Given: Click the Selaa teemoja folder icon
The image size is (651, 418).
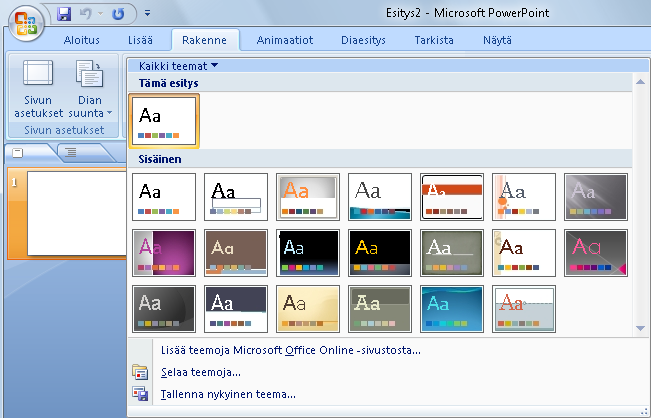Looking at the screenshot, I should [140, 372].
